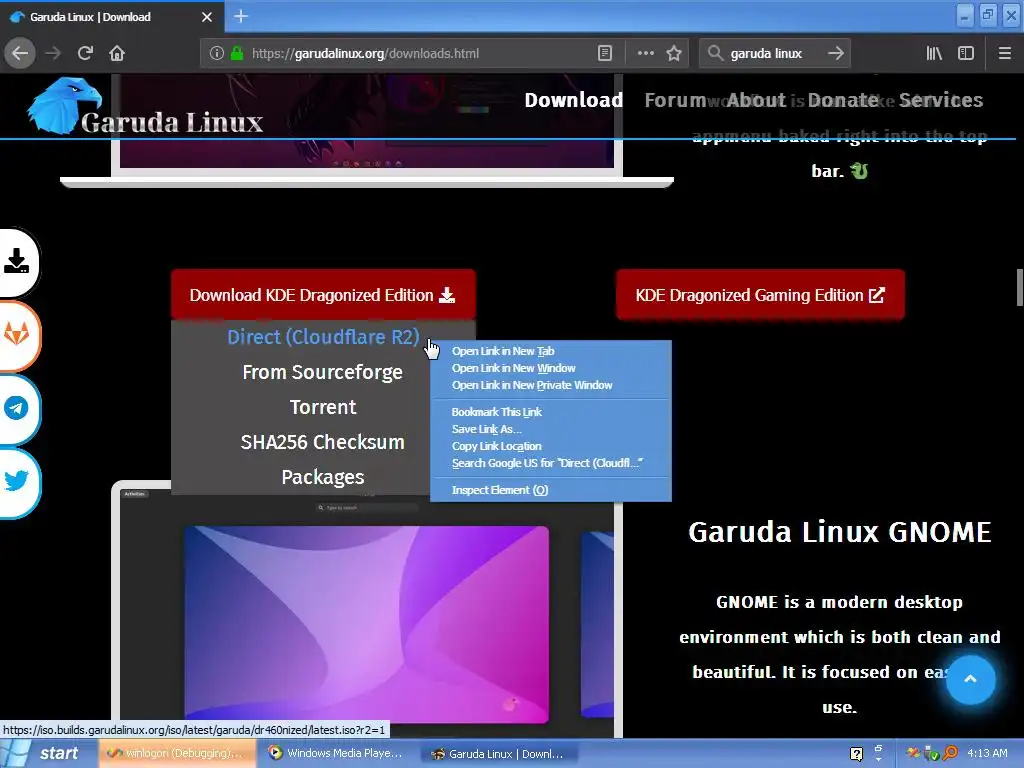Bookmark this page with the star icon
This screenshot has height=768, width=1024.
click(x=674, y=54)
